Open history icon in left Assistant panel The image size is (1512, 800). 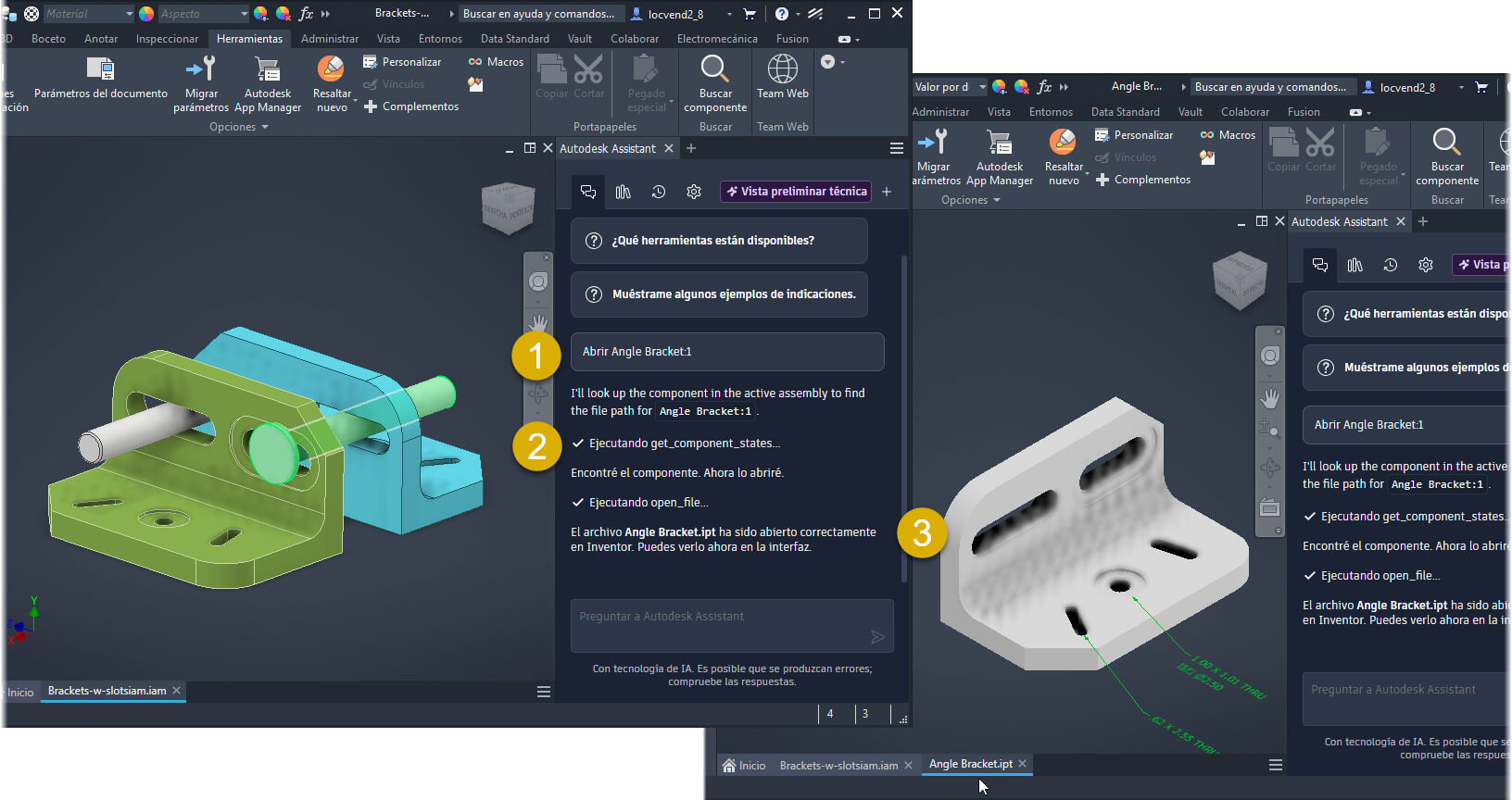pos(659,192)
